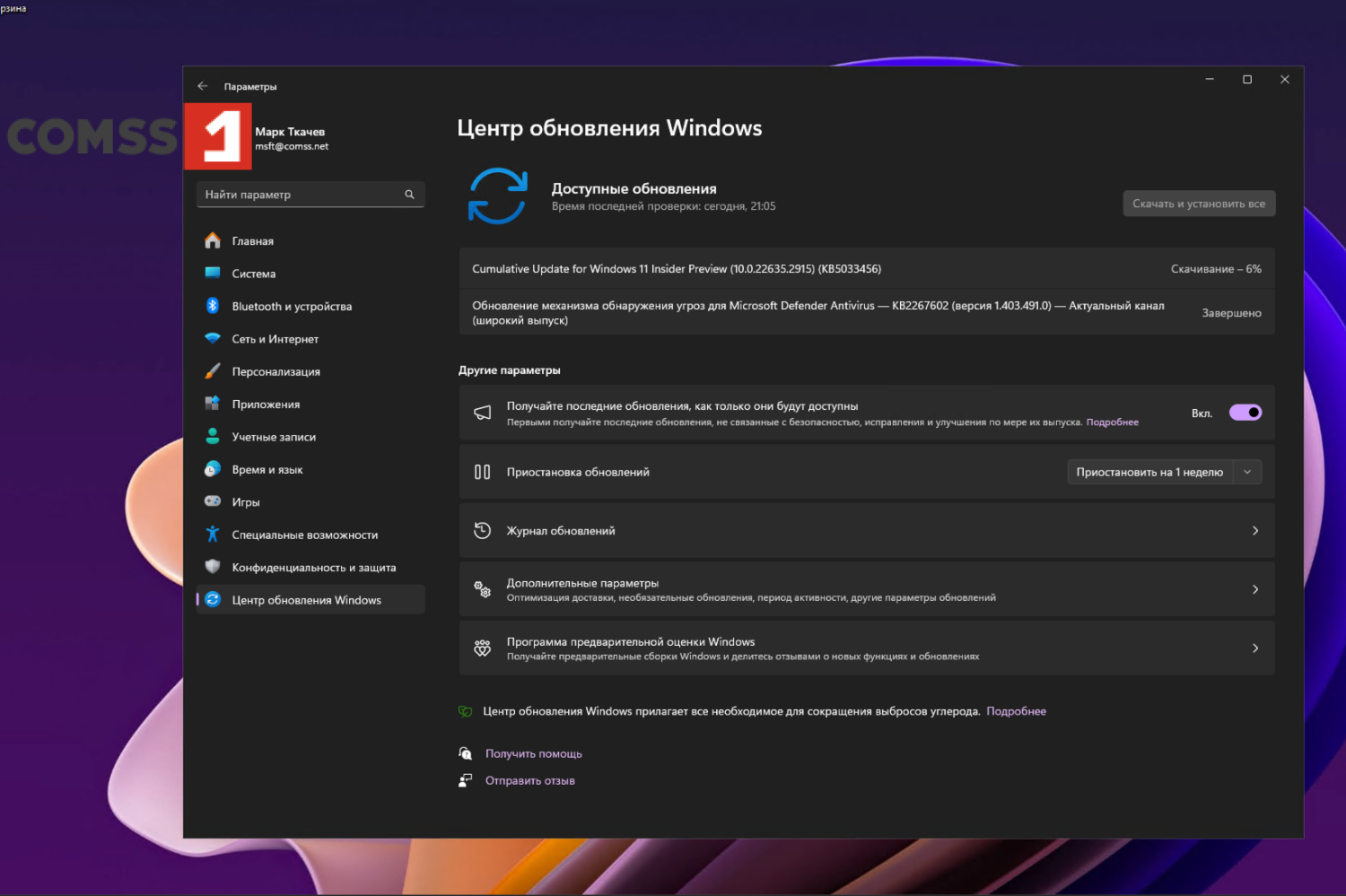Click the Доступные обновления heading
The image size is (1346, 896).
[x=634, y=188]
